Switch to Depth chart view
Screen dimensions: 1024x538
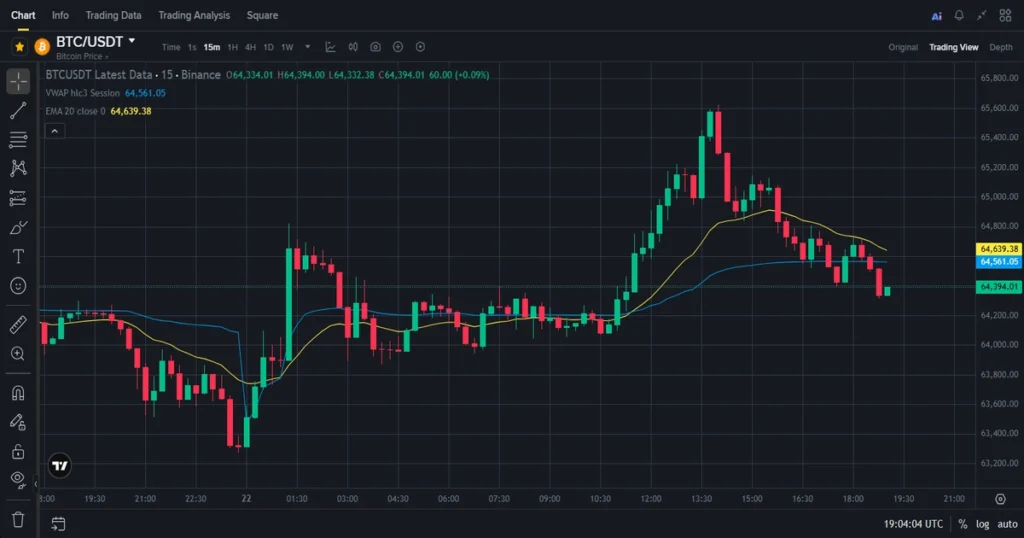1000,47
